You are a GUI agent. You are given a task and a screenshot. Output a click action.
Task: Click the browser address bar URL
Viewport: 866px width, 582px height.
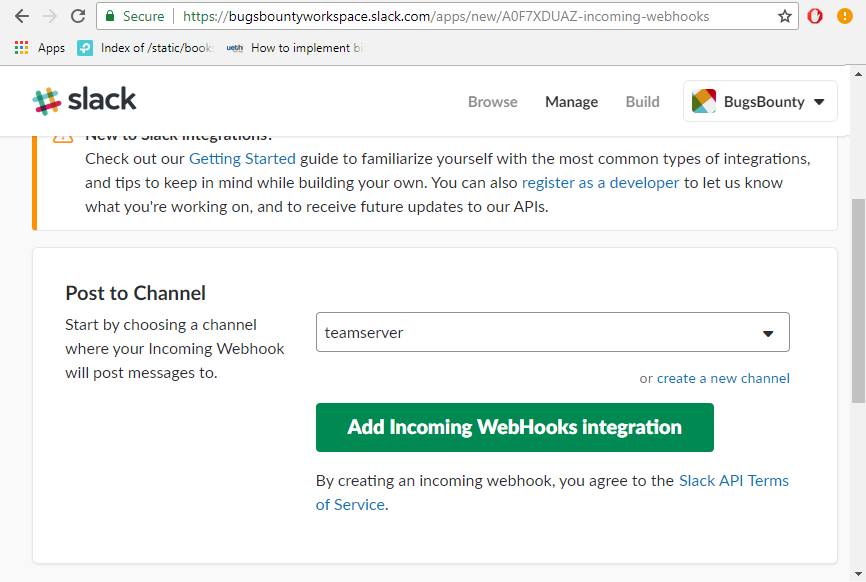pos(445,16)
